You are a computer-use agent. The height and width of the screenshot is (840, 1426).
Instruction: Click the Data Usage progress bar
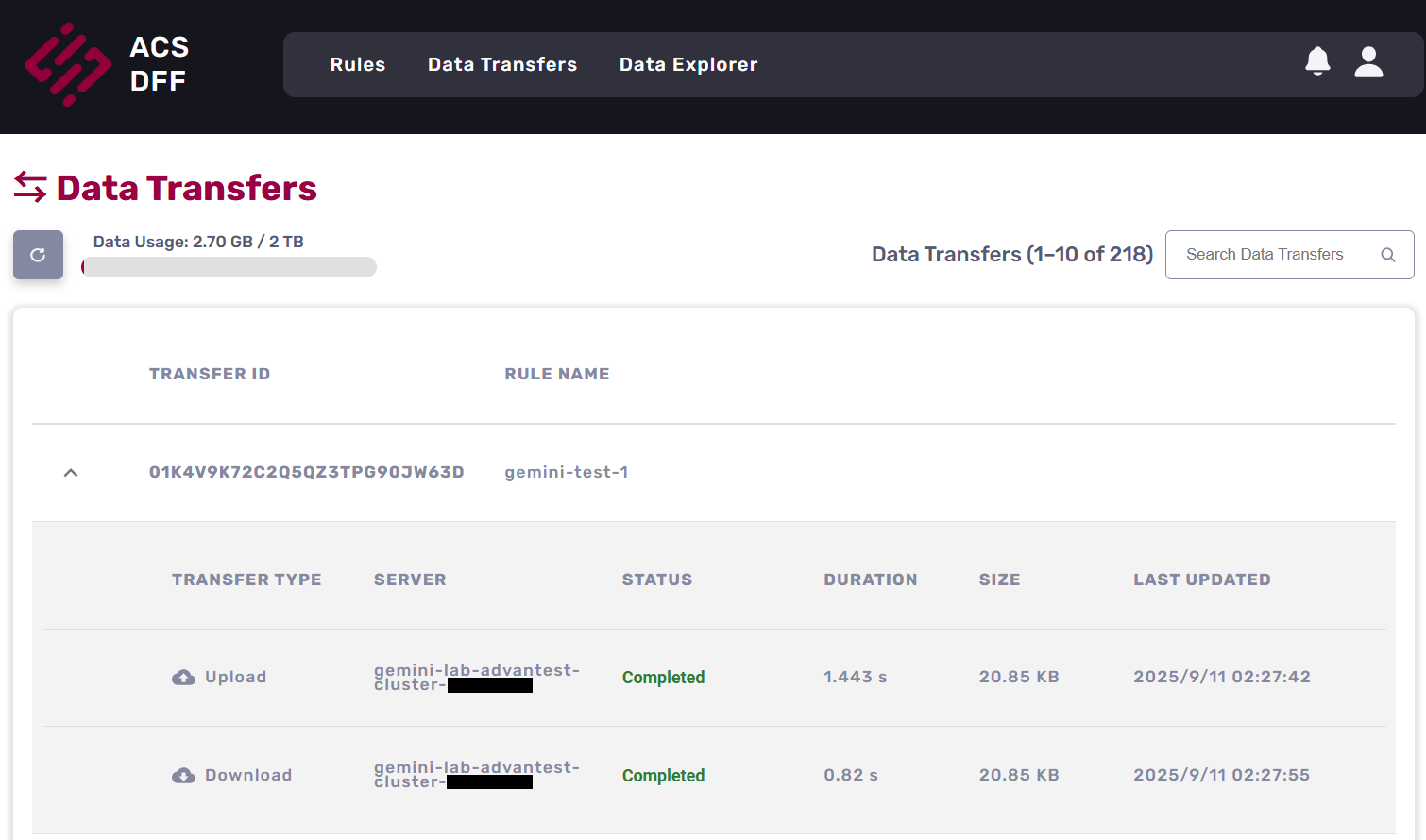point(229,267)
